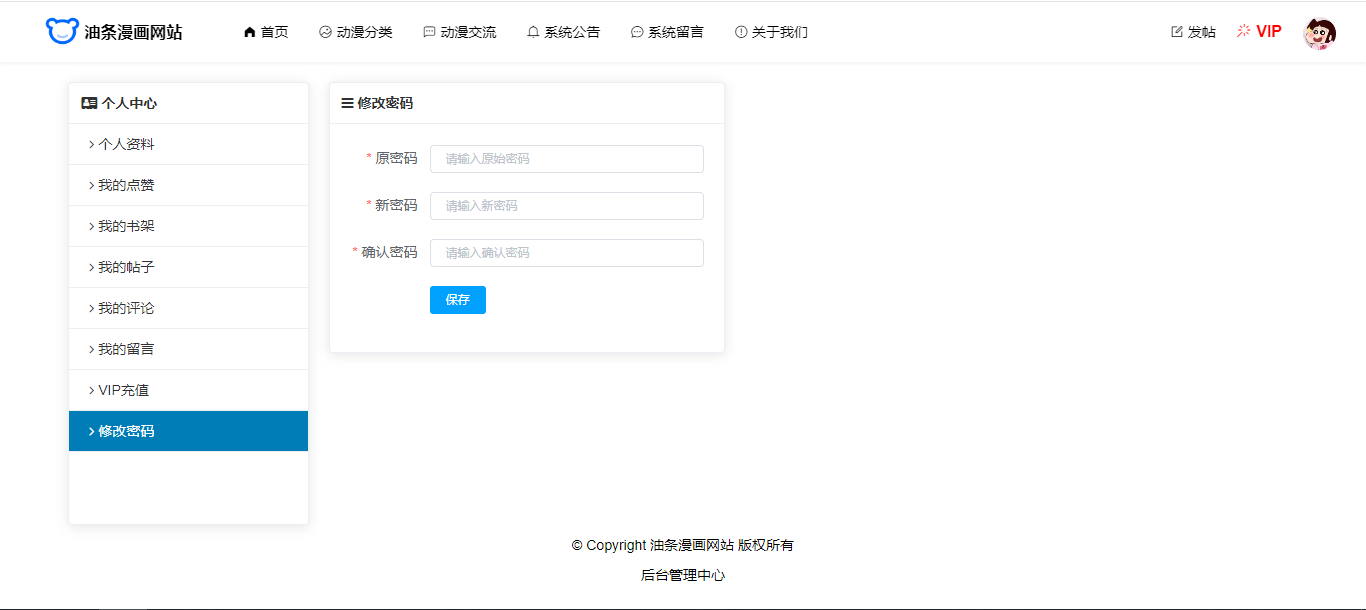Expand VIP充值 in the sidebar

pyautogui.click(x=123, y=390)
